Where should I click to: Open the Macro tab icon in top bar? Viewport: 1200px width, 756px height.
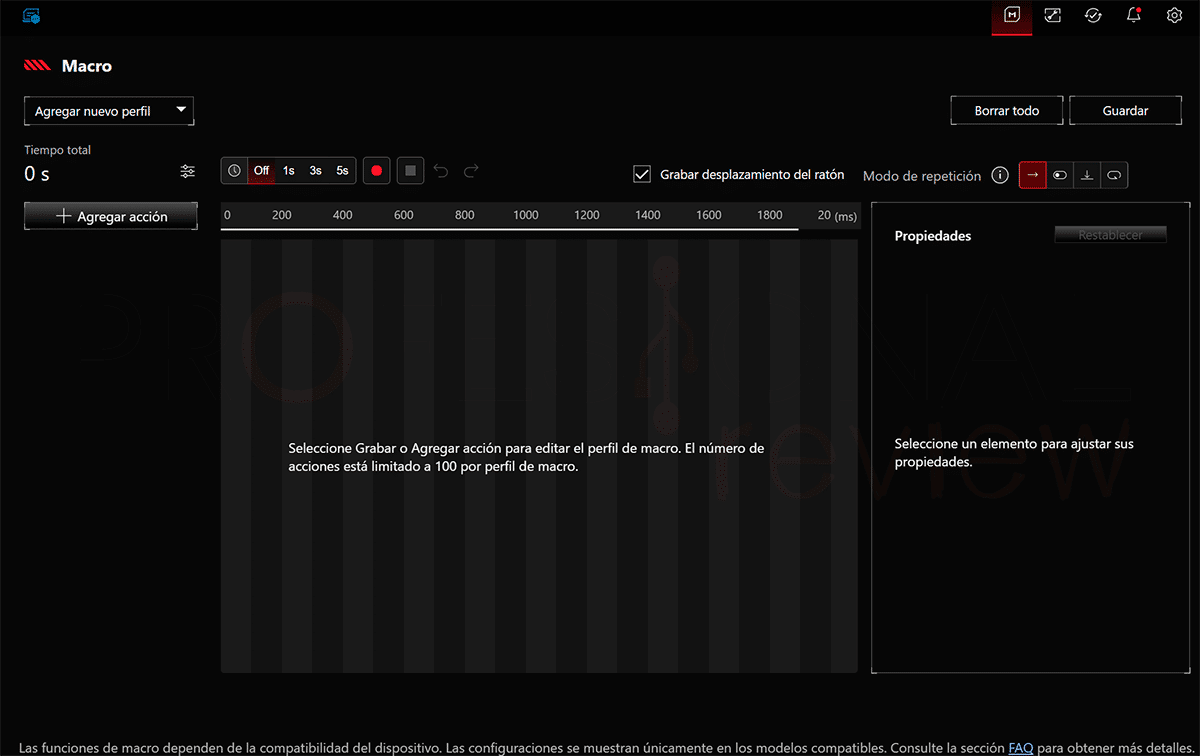click(1012, 15)
